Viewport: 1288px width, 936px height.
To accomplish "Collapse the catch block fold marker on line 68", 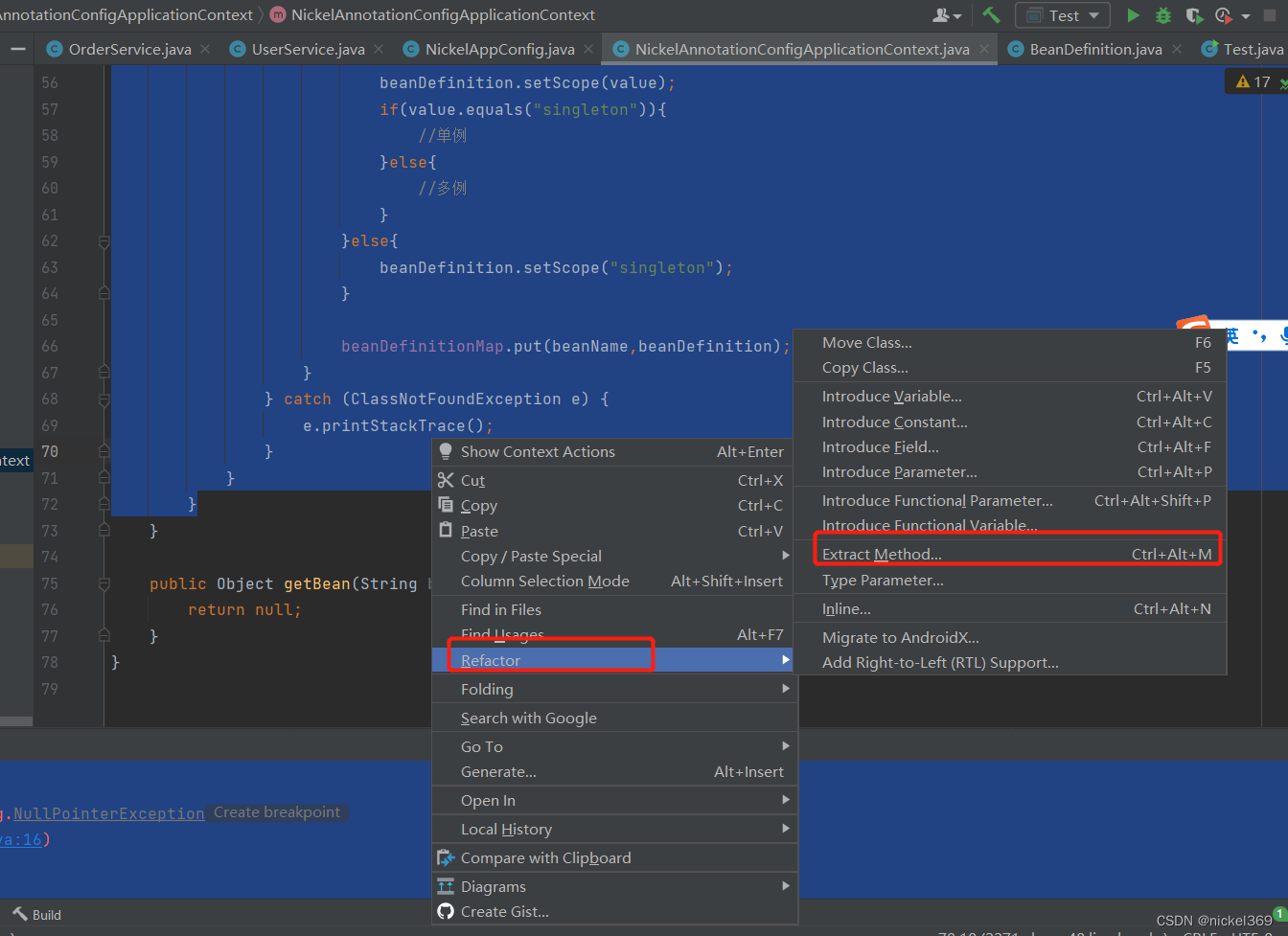I will tap(103, 400).
